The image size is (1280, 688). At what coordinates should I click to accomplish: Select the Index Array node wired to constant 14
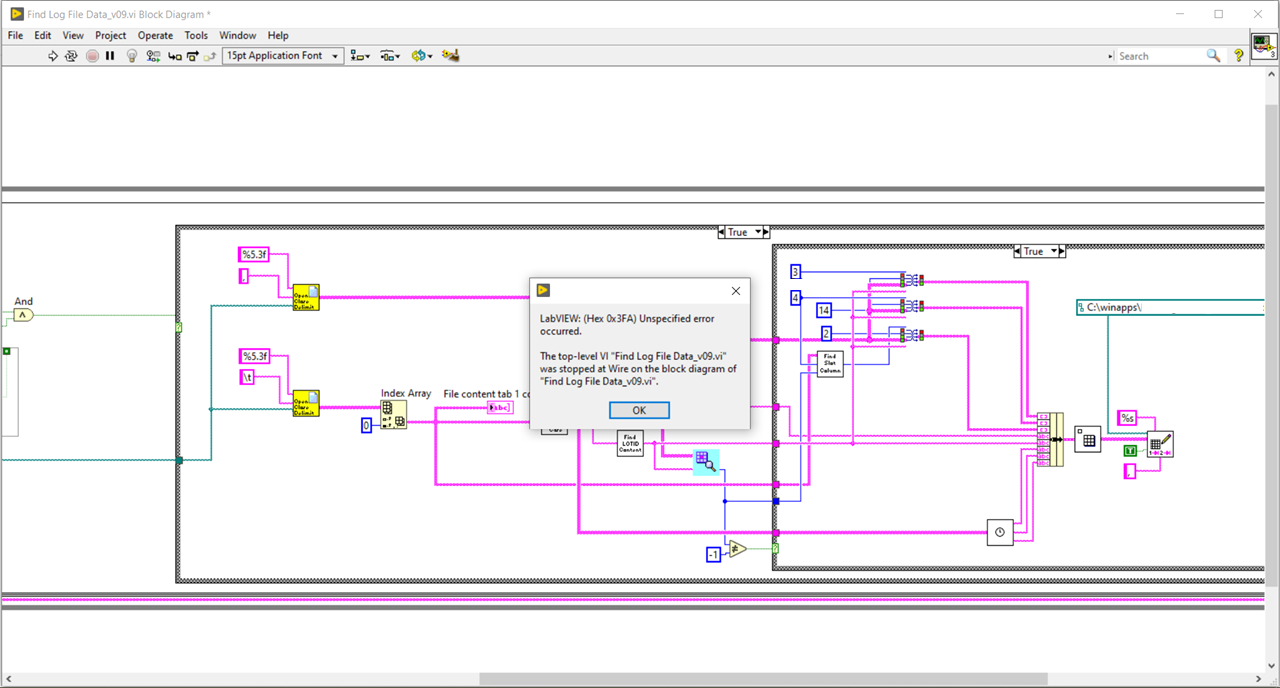(912, 307)
